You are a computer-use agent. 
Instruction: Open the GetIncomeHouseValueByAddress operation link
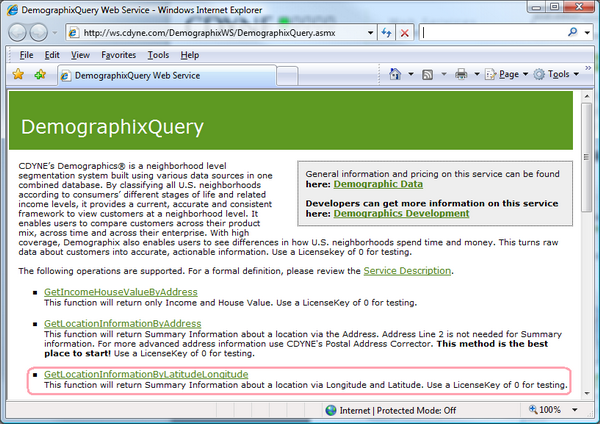point(121,292)
